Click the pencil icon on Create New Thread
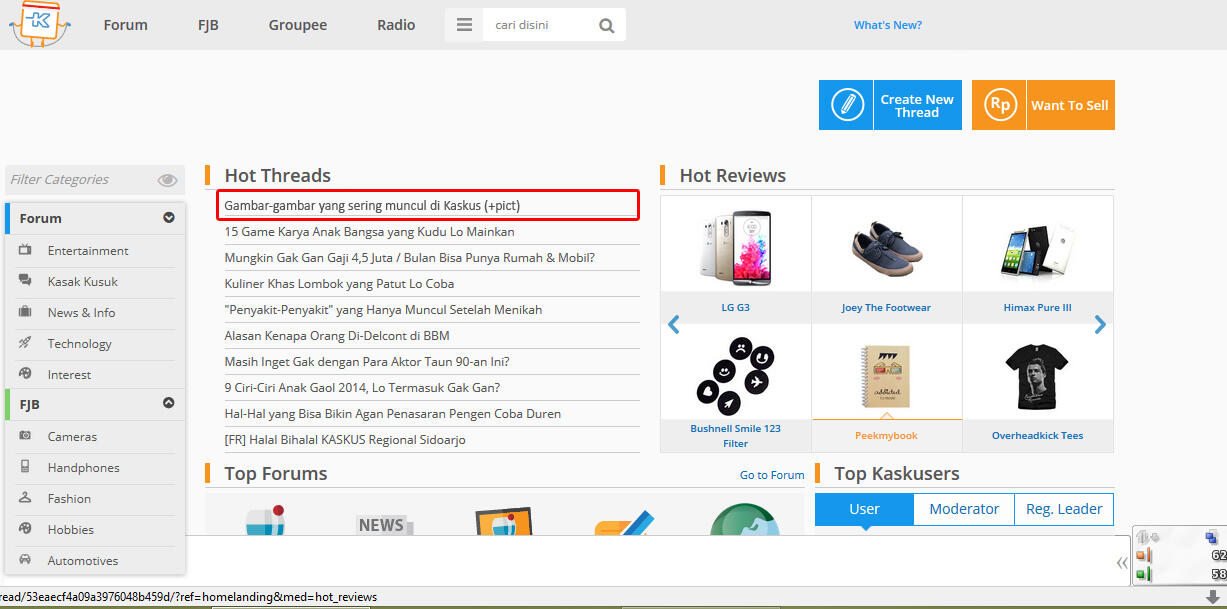This screenshot has height=609, width=1227. (x=846, y=105)
